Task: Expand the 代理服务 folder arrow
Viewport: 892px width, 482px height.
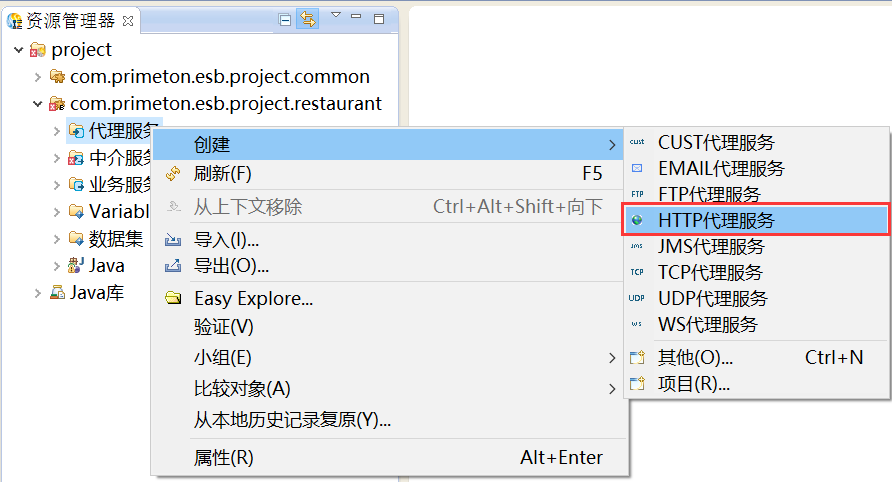Action: tap(56, 131)
